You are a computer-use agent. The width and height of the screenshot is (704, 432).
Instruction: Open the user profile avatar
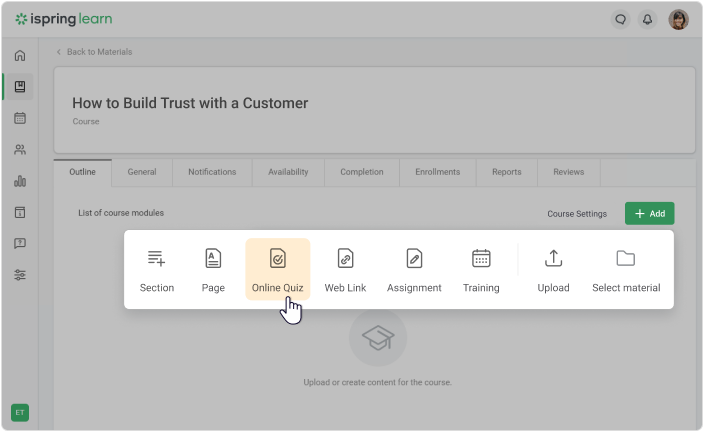point(678,19)
